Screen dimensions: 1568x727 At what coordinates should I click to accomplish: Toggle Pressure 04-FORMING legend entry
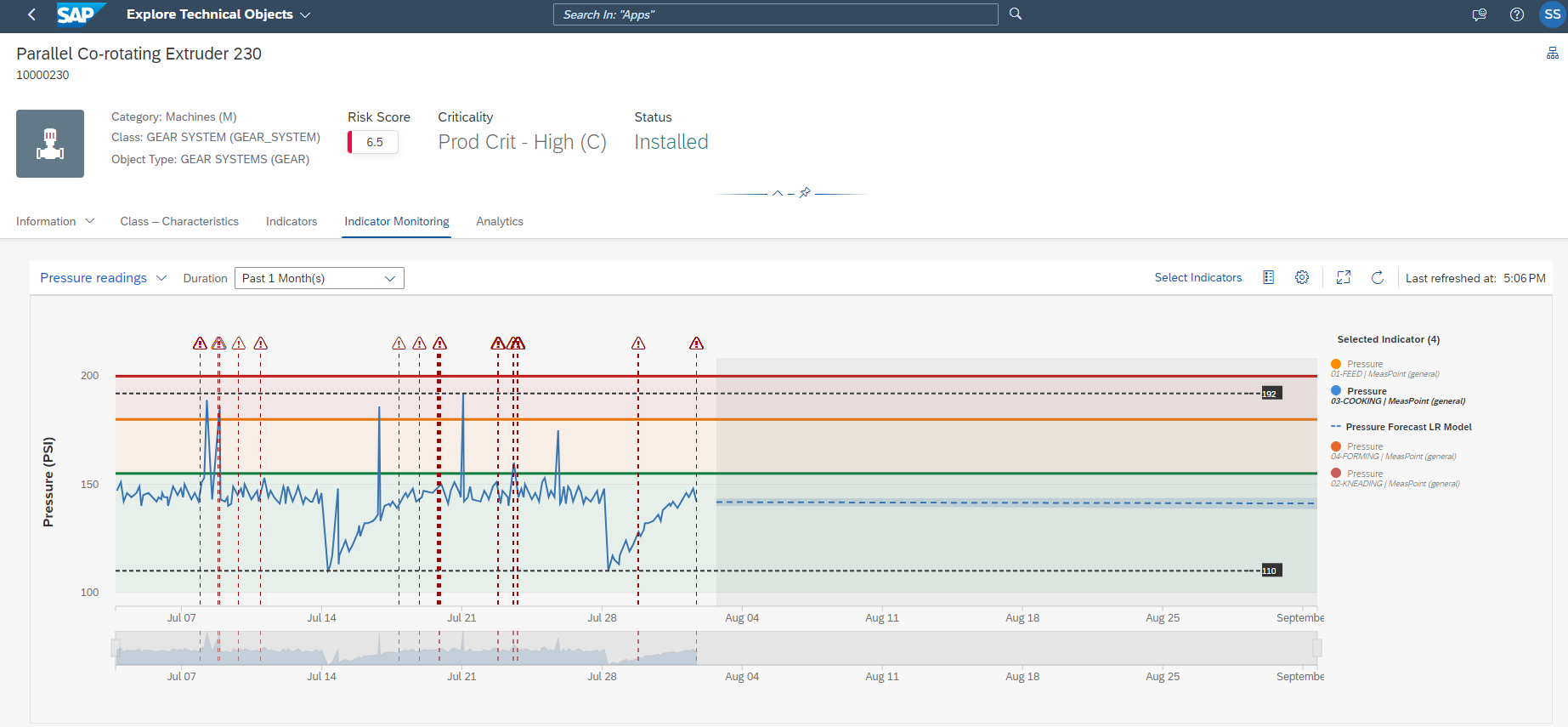click(x=1394, y=451)
